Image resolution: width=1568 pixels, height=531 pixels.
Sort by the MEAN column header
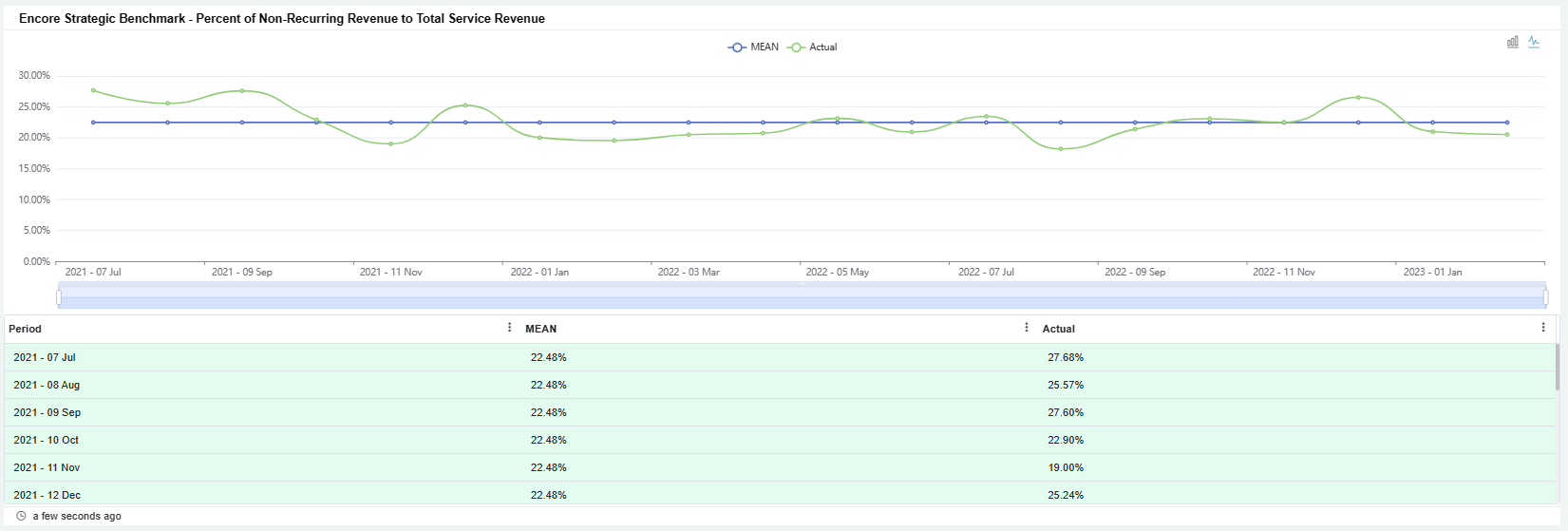541,329
